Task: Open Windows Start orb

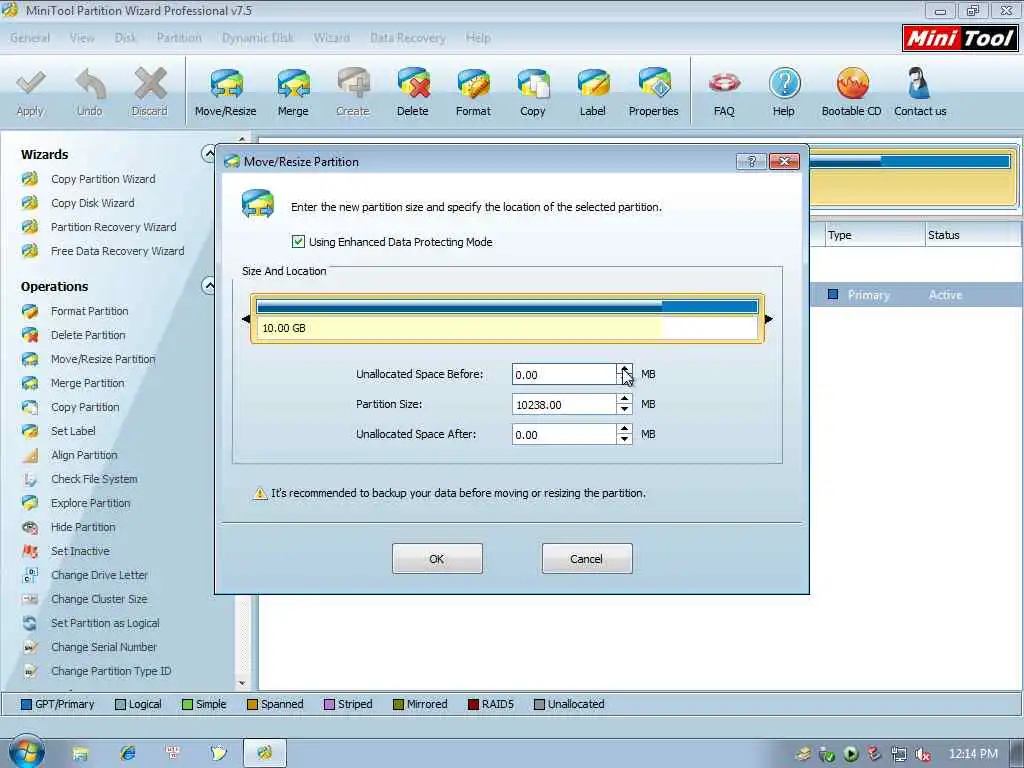Action: [26, 752]
